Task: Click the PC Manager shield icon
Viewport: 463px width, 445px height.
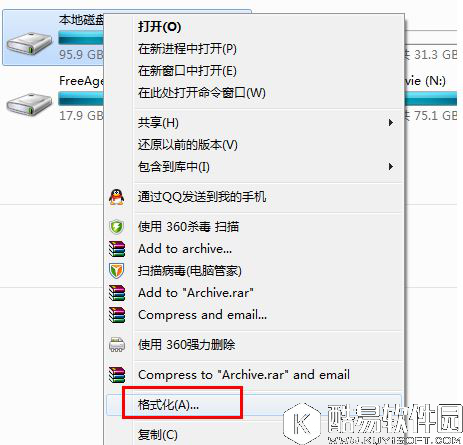Action: pyautogui.click(x=117, y=271)
